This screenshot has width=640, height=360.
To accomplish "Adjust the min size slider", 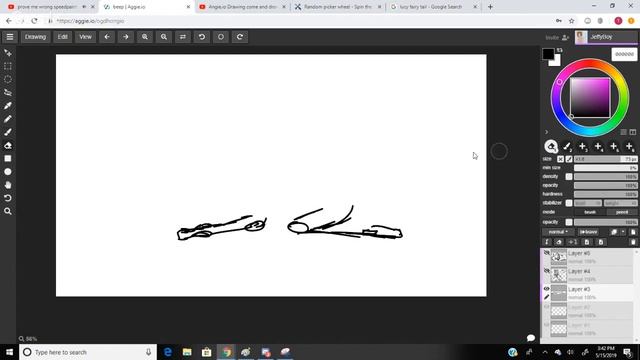I will pyautogui.click(x=606, y=168).
